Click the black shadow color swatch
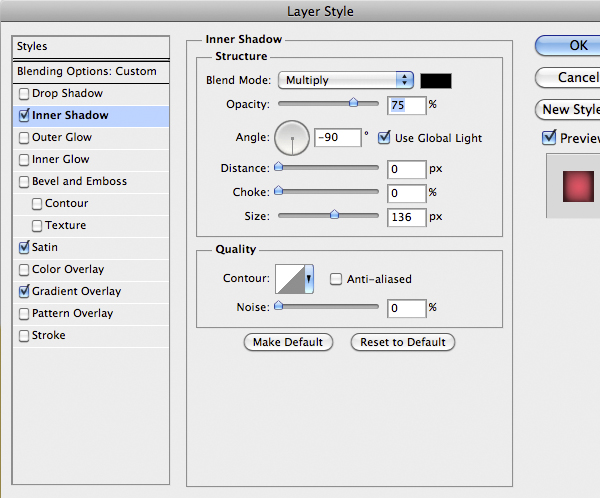Viewport: 600px width, 498px height. click(436, 80)
